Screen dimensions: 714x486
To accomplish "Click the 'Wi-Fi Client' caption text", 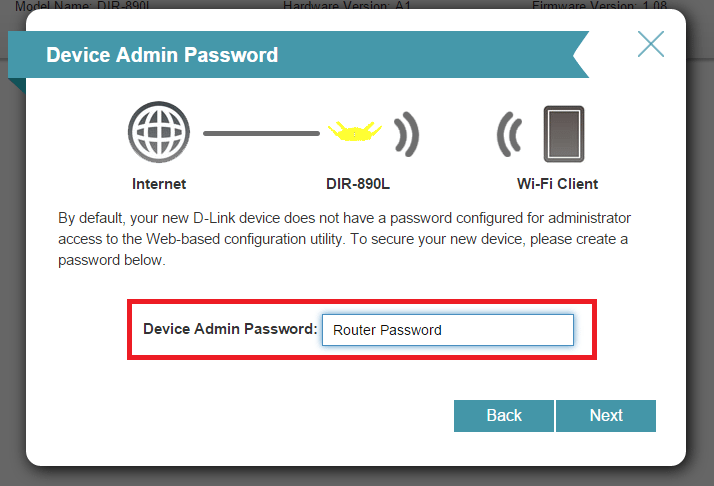I will tap(557, 184).
